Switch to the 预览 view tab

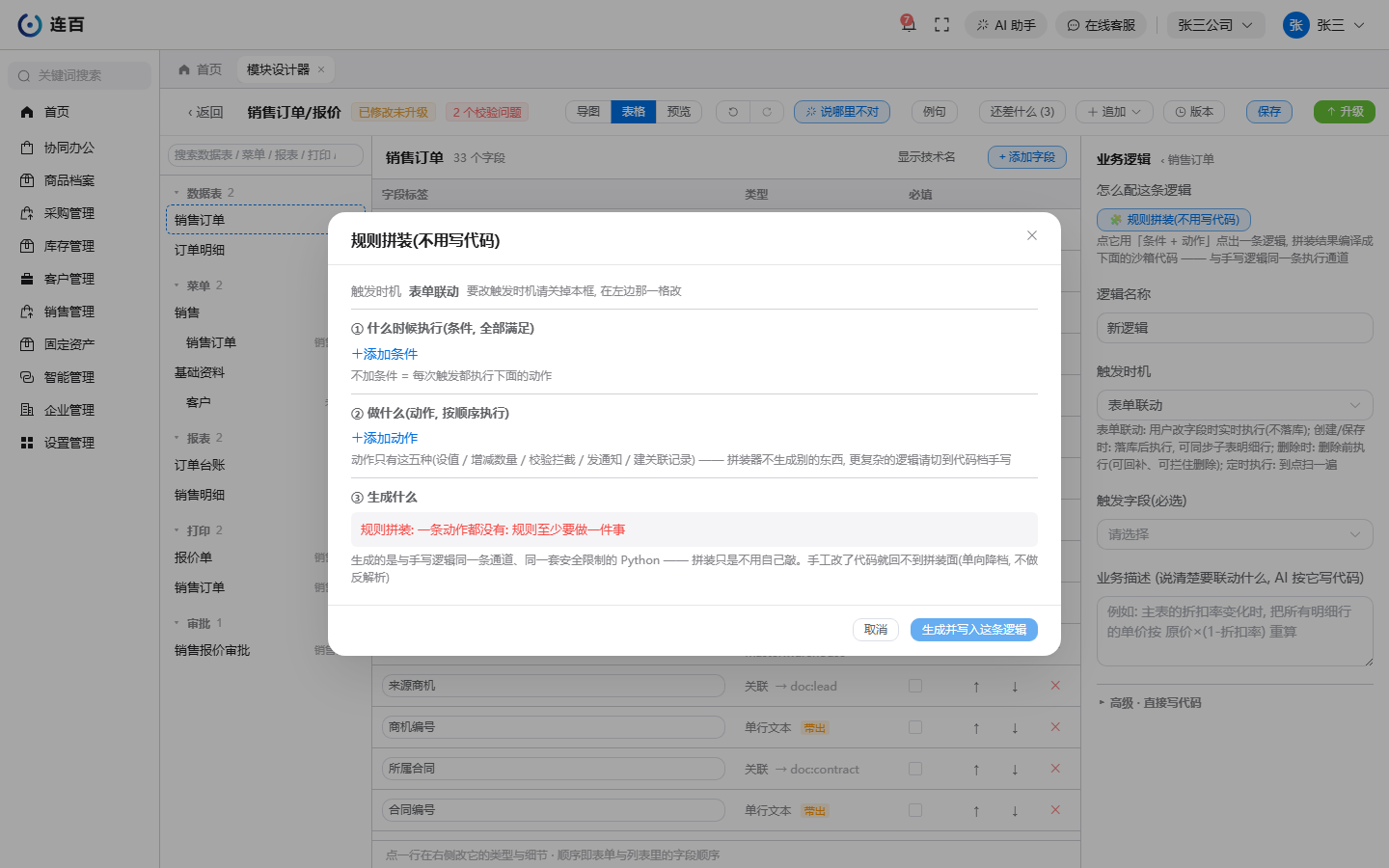tap(679, 112)
